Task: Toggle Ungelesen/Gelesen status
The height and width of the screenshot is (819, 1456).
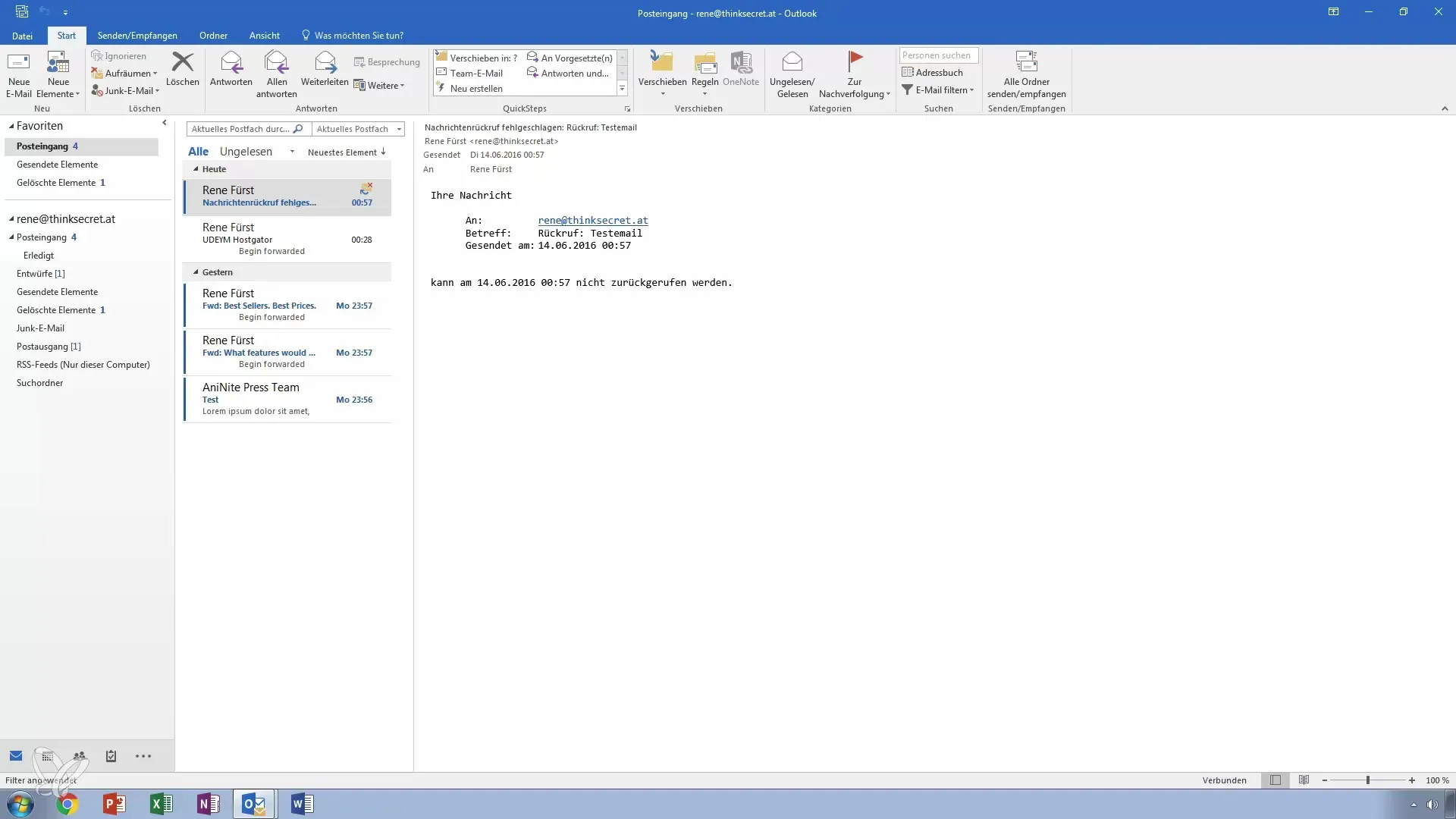Action: click(x=792, y=74)
